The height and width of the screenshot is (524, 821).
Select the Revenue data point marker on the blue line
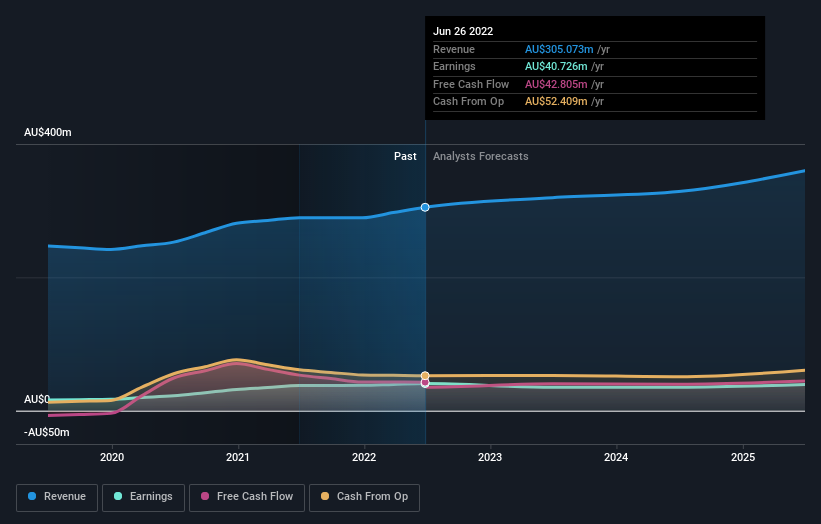425,207
